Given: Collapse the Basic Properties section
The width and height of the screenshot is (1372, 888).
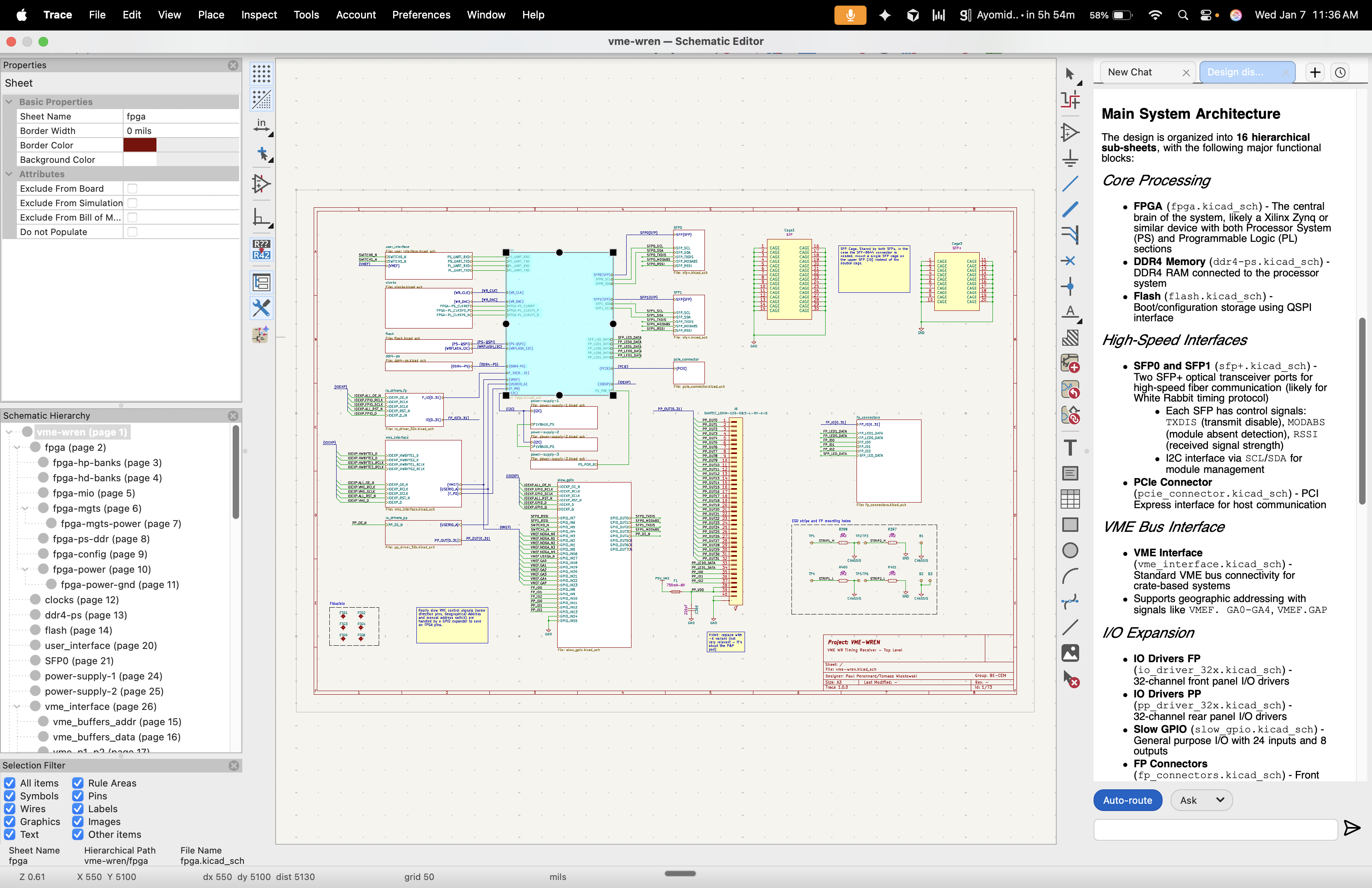Looking at the screenshot, I should point(9,101).
